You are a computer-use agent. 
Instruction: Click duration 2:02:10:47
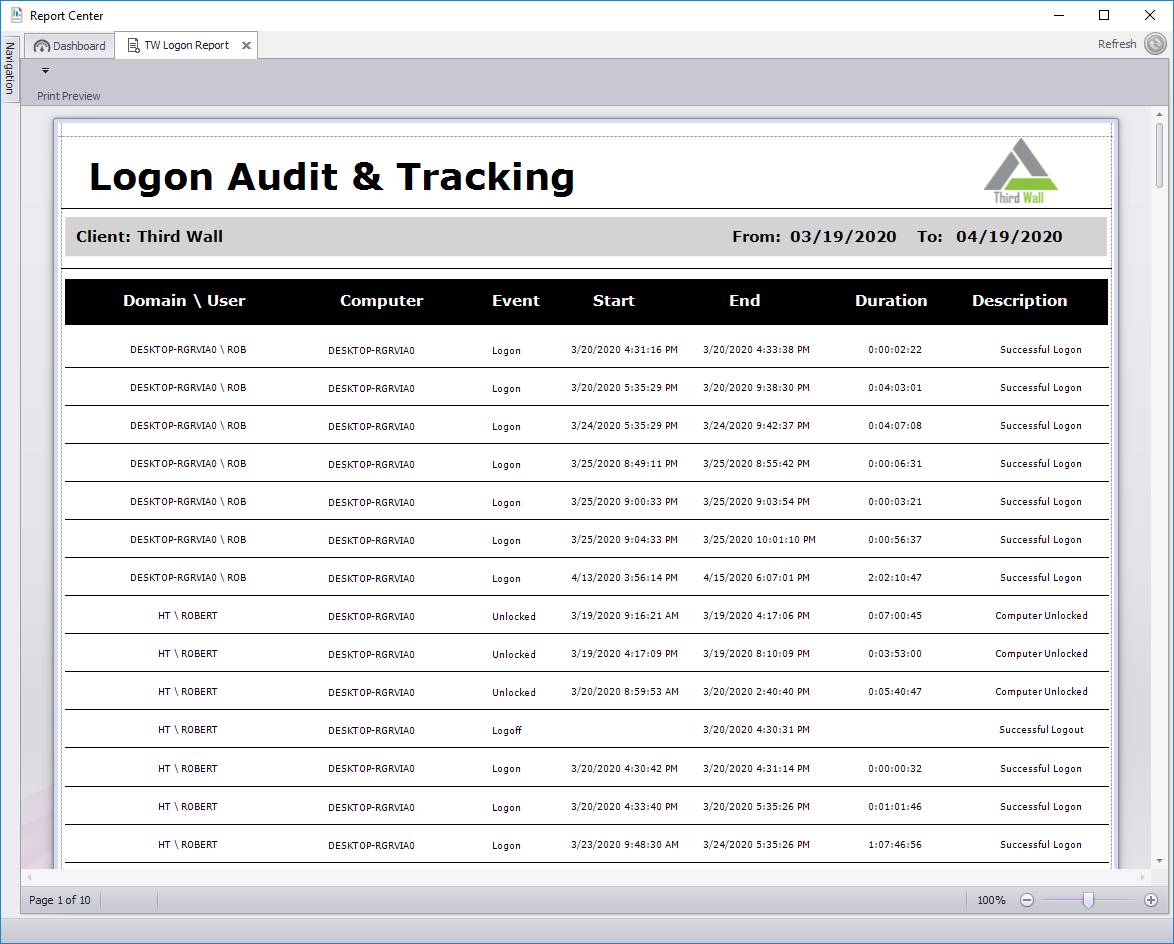[895, 578]
